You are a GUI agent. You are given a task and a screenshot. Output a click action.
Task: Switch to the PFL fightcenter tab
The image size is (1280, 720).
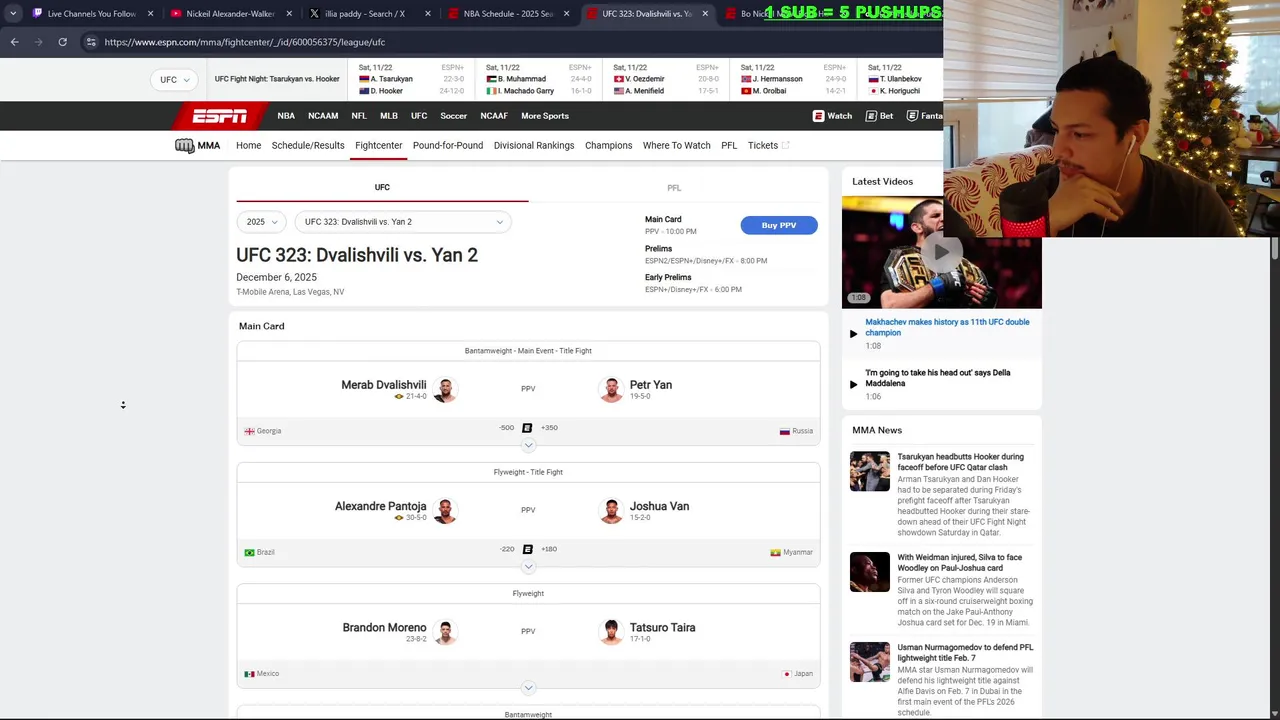[674, 187]
